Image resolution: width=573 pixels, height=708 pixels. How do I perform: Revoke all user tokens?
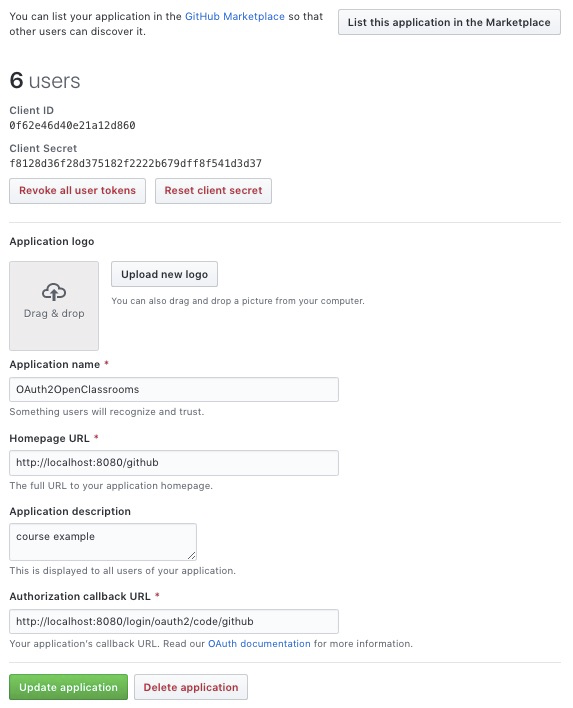point(77,191)
